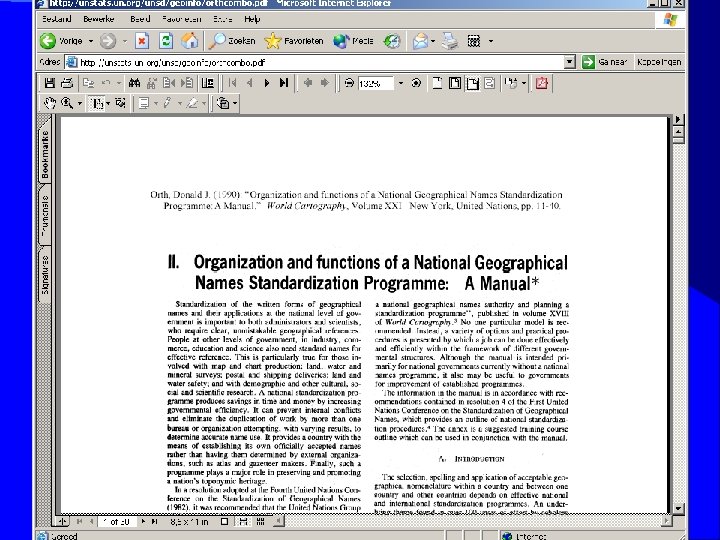Open the Favorieten menu
This screenshot has height=540, width=720.
pos(182,19)
